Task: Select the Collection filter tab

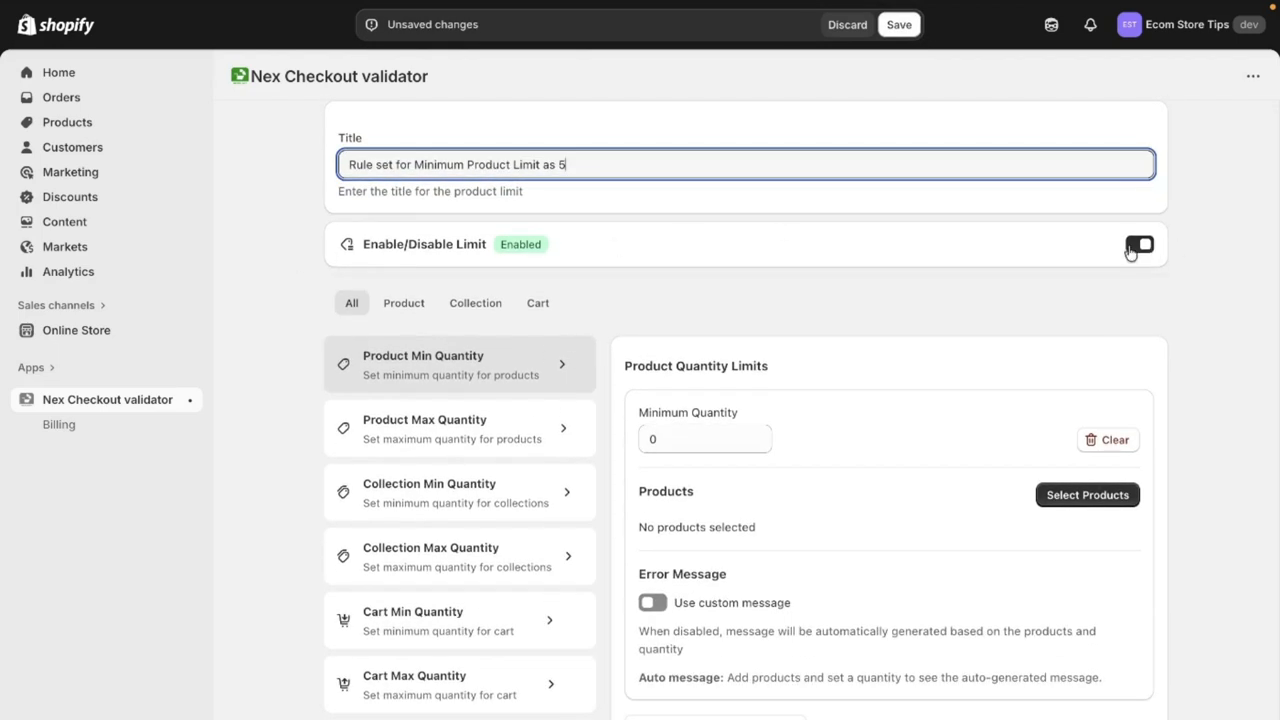Action: point(475,303)
